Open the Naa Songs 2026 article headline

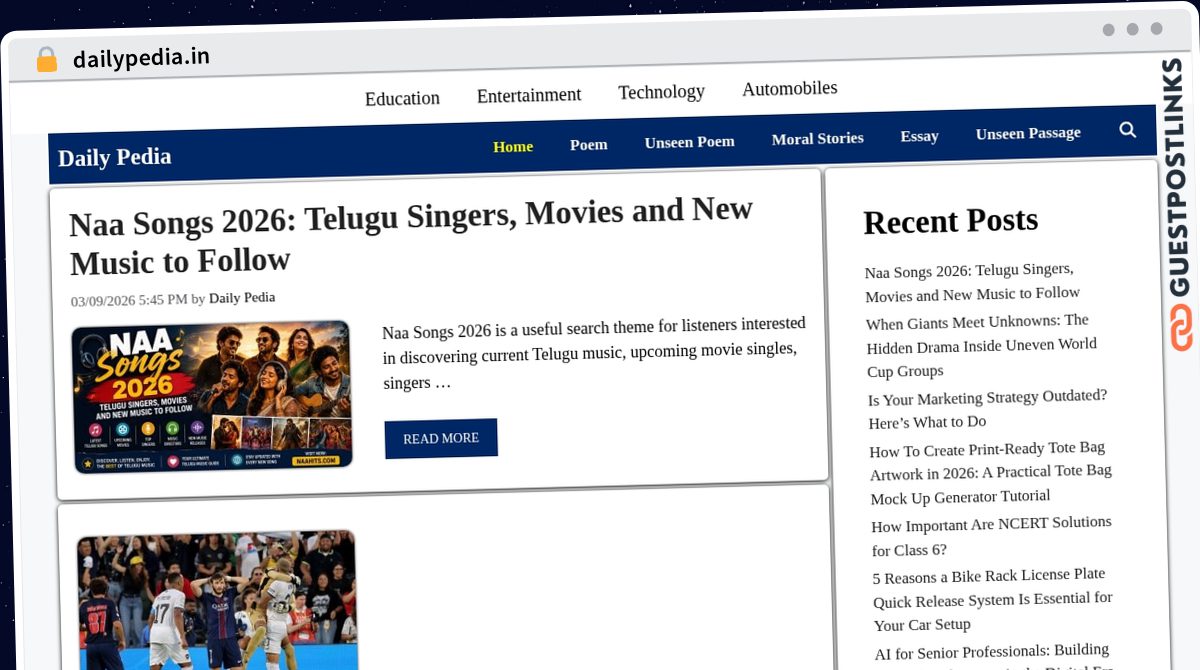pyautogui.click(x=411, y=236)
